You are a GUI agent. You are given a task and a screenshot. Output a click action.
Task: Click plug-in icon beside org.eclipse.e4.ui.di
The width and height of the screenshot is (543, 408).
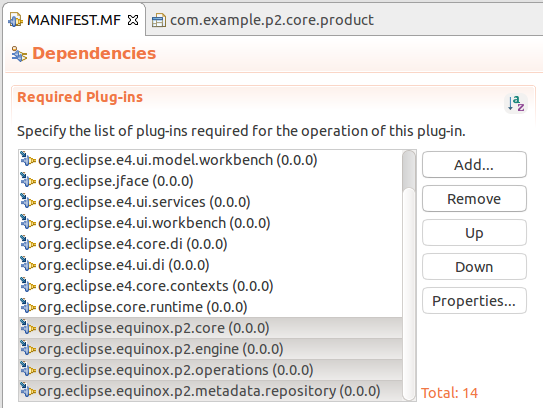point(28,264)
